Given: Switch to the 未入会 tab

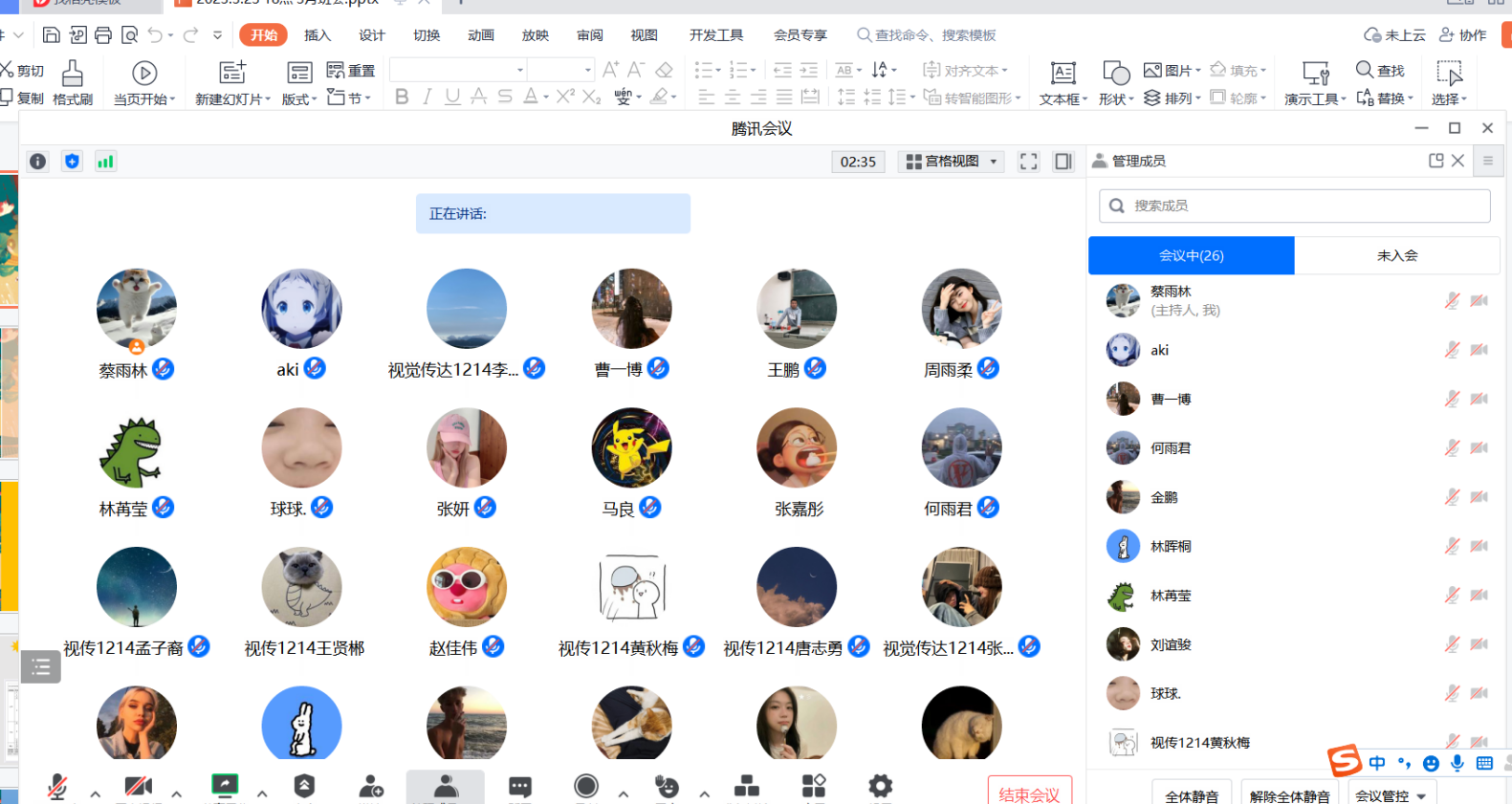Looking at the screenshot, I should point(1396,255).
